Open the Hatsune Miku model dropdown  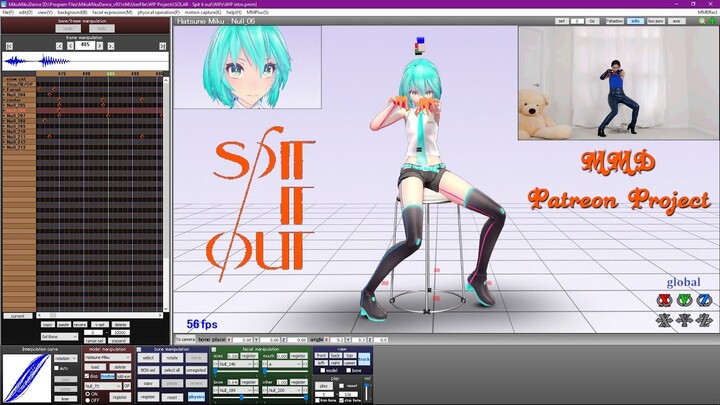[107, 357]
